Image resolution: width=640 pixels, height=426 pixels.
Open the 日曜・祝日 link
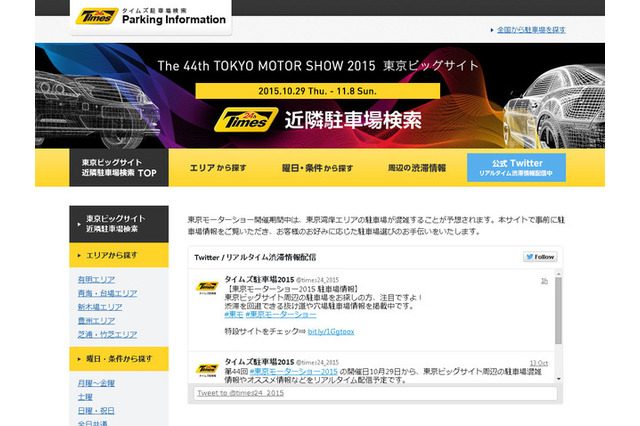click(x=96, y=410)
